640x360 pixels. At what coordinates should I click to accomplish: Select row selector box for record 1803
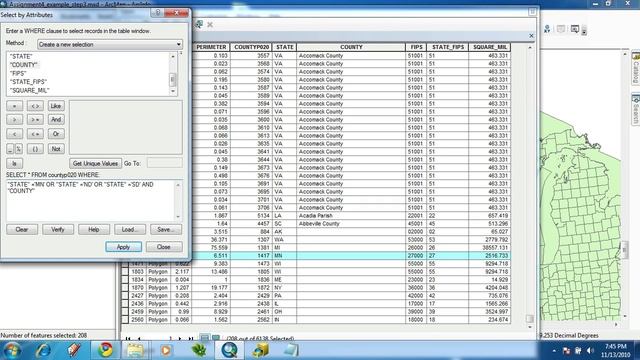point(125,271)
